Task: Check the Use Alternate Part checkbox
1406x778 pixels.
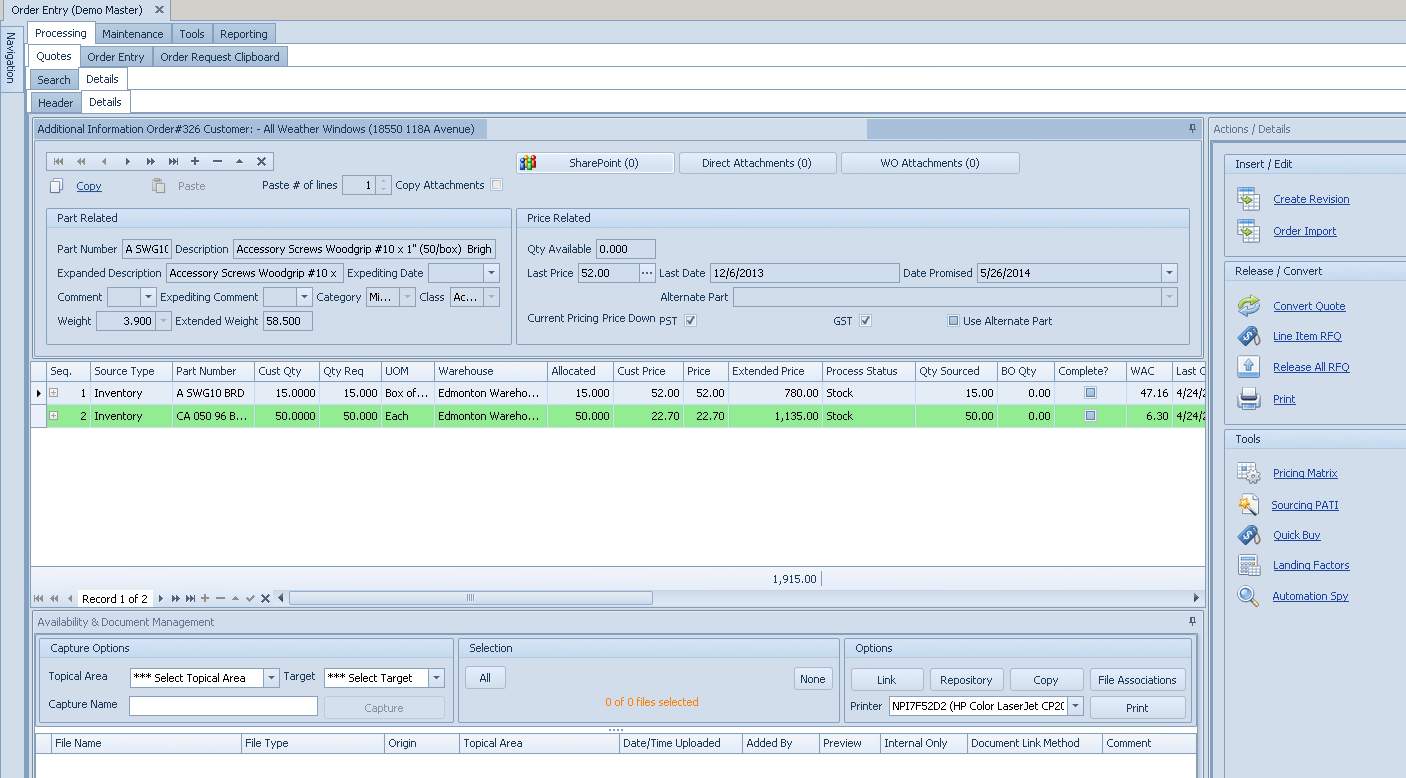Action: click(952, 320)
